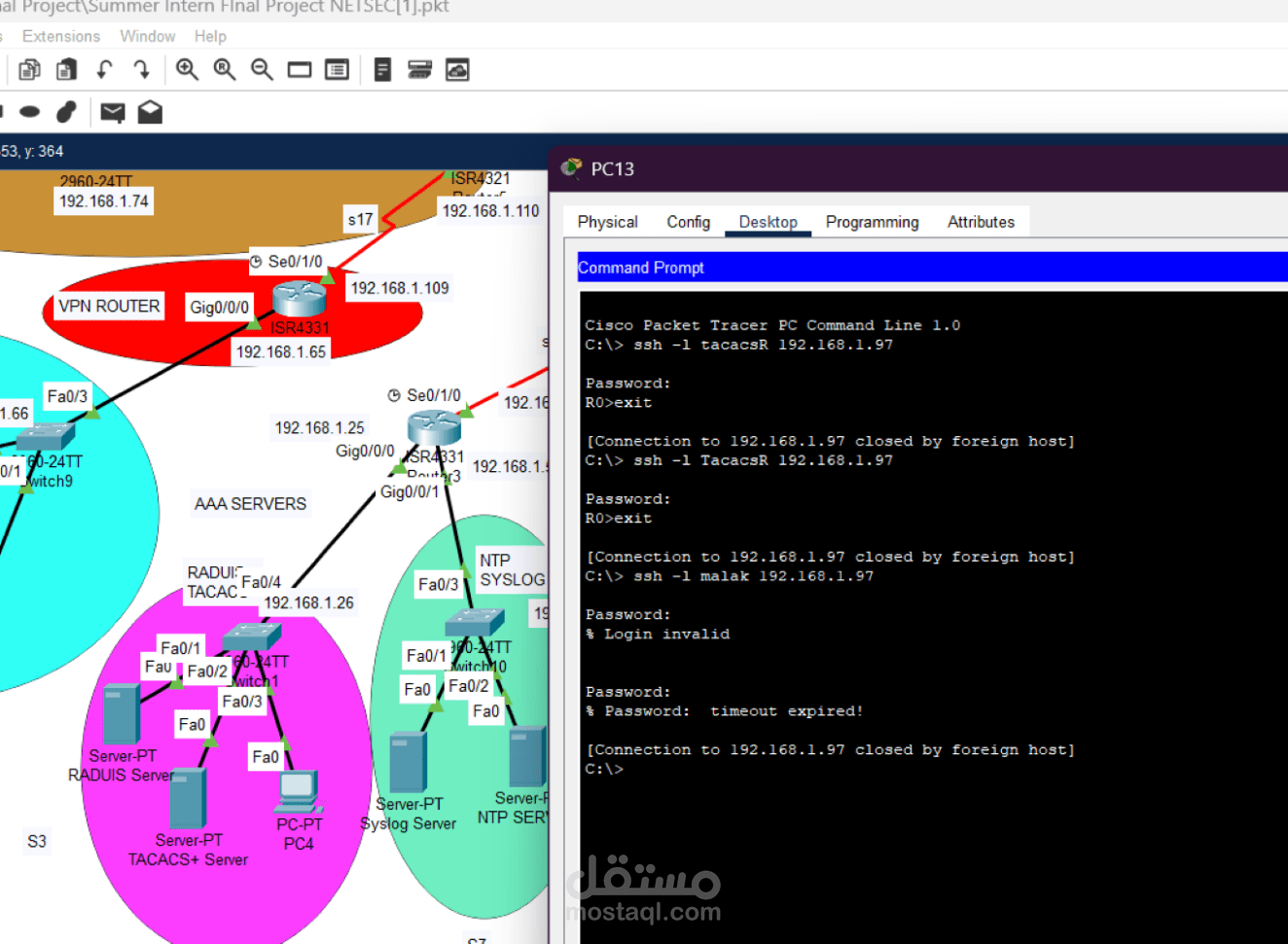Click the '% Login invalid' terminal line
Screen dimensions: 1288x944
658,634
